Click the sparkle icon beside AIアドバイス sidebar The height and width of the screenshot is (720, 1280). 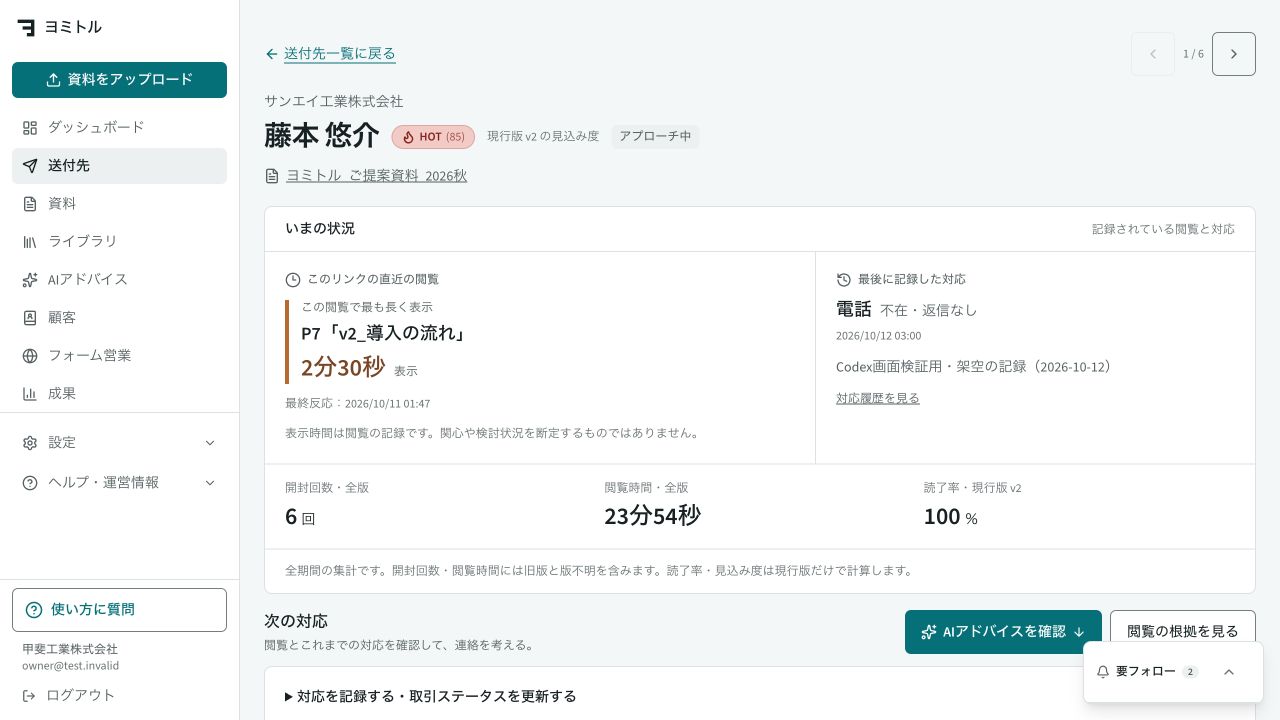30,280
